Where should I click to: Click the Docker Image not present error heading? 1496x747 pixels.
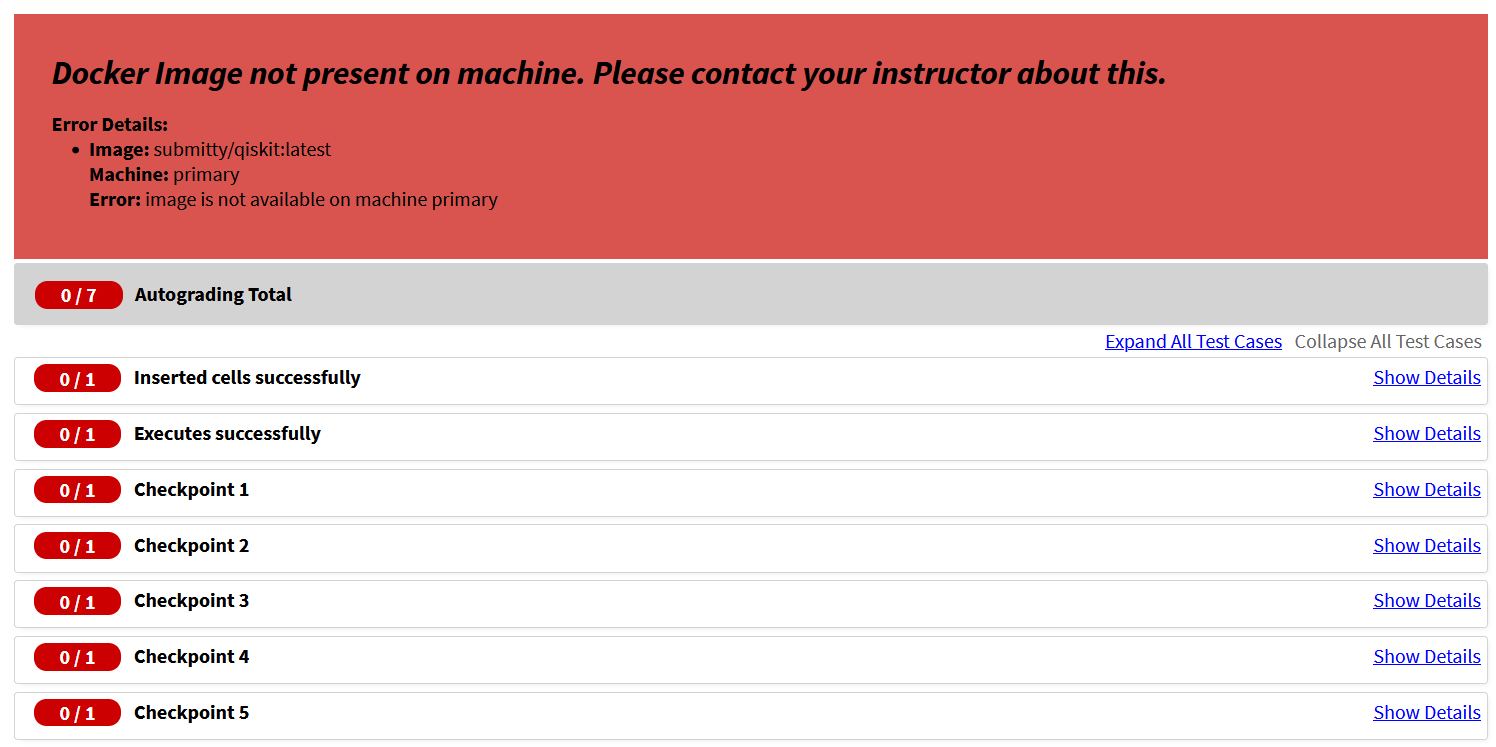(x=609, y=73)
